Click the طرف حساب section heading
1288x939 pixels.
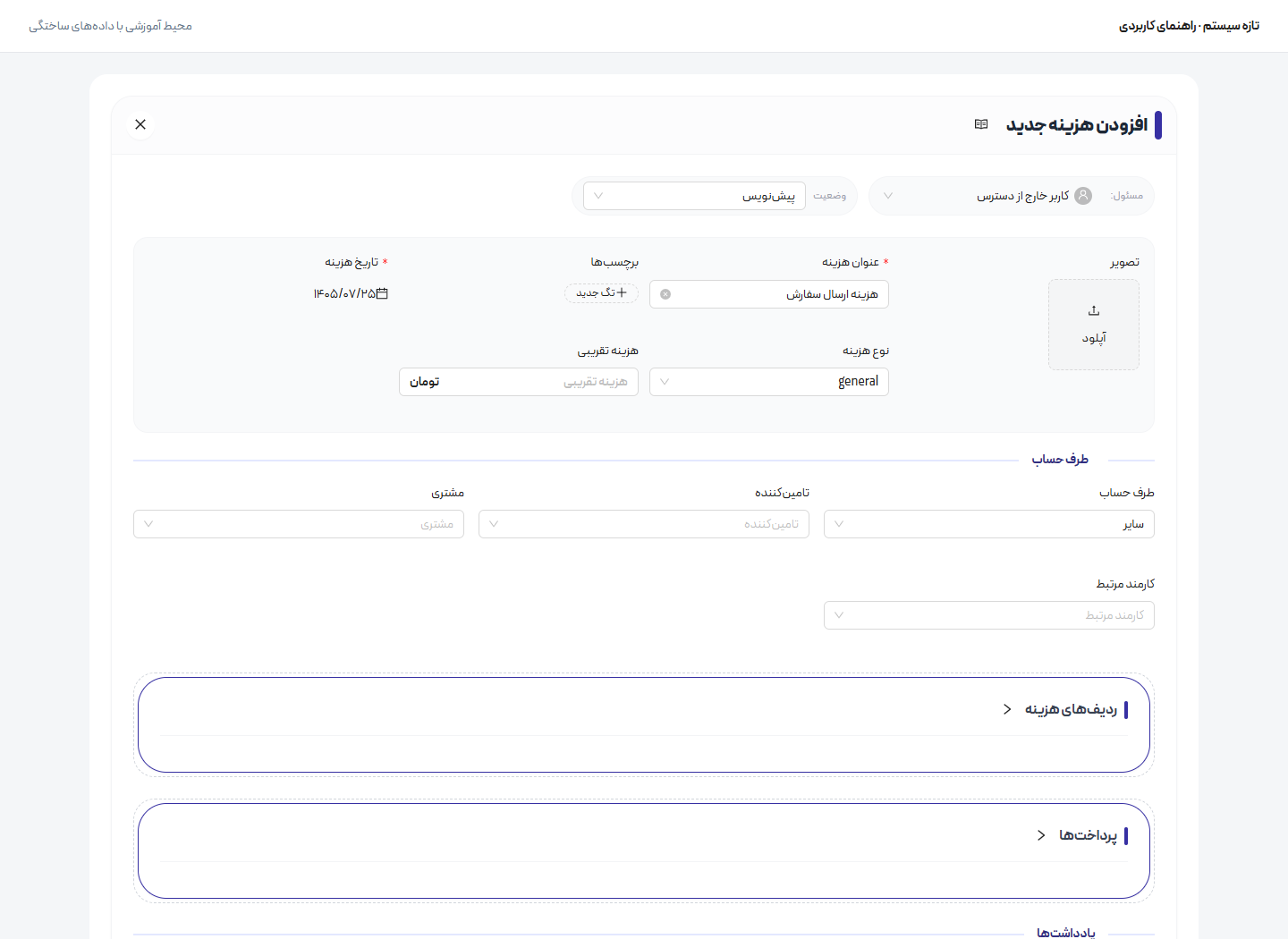point(1060,460)
